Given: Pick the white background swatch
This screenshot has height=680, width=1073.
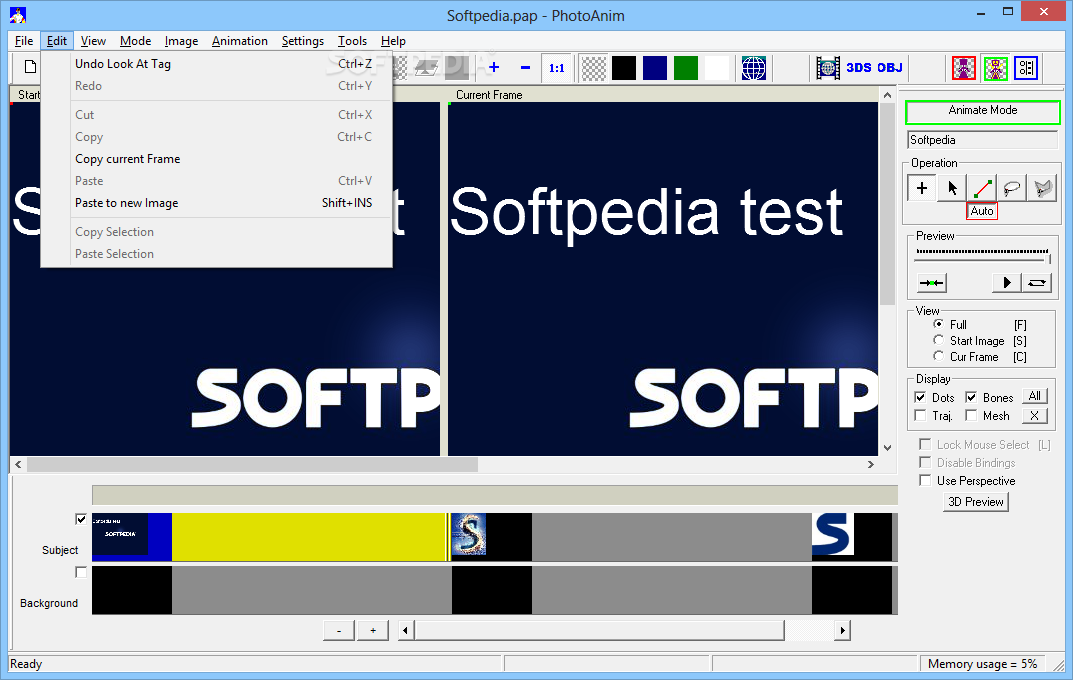Looking at the screenshot, I should click(x=716, y=68).
